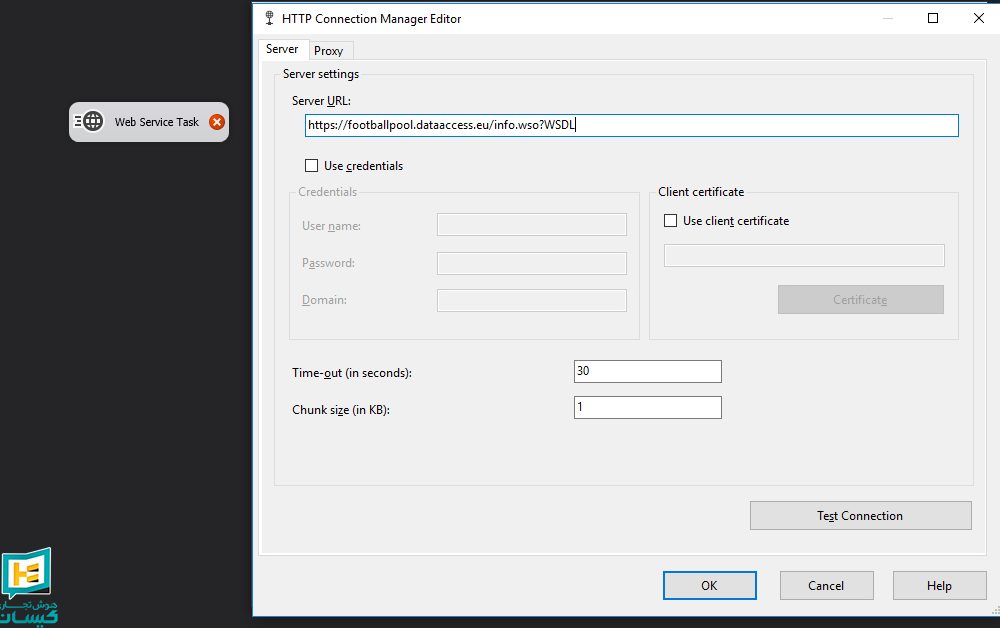
Task: Maximize the HTTP Connection Manager Editor window
Action: pos(932,18)
